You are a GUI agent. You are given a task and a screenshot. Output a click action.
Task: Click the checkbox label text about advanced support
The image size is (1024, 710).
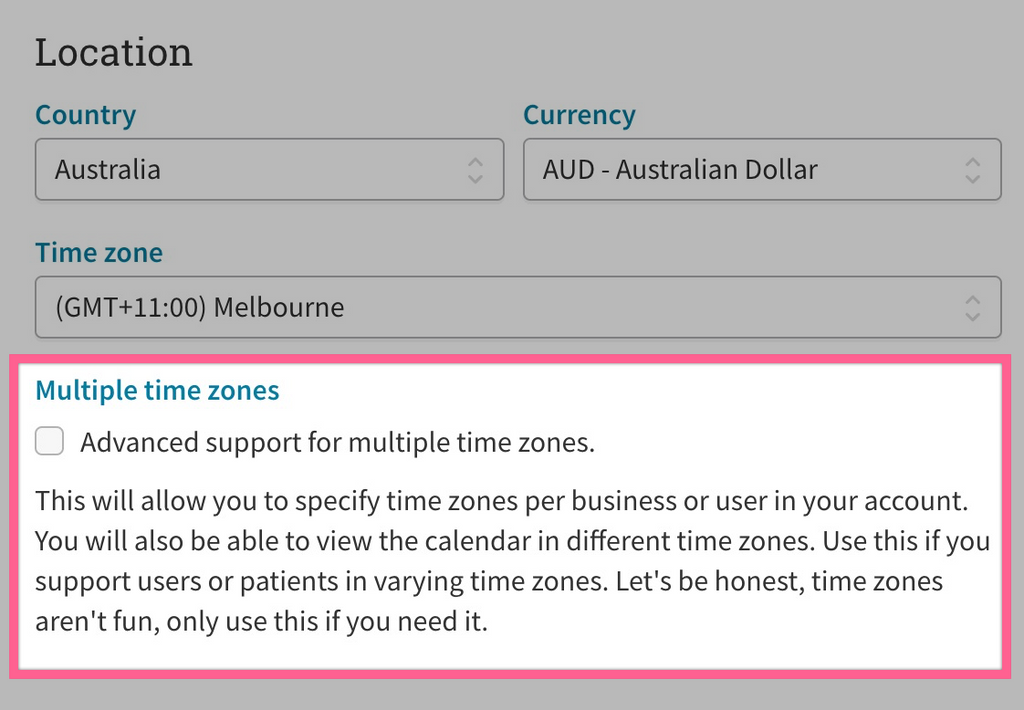[x=338, y=441]
